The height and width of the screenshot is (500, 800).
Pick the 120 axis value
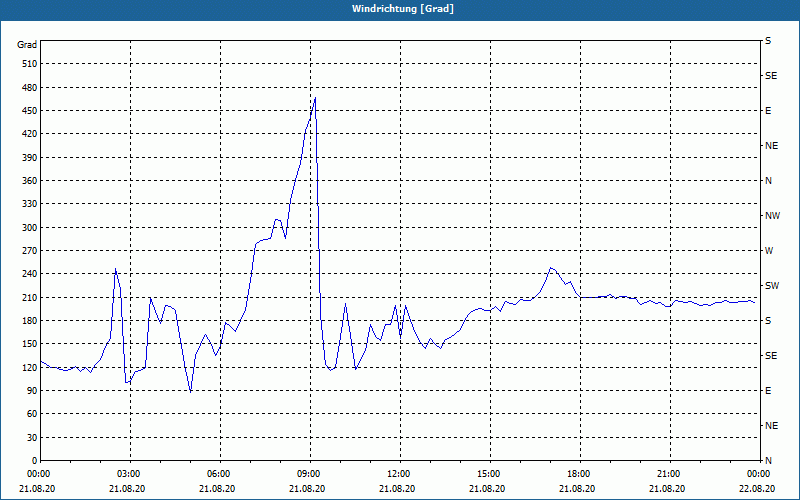tap(30, 367)
